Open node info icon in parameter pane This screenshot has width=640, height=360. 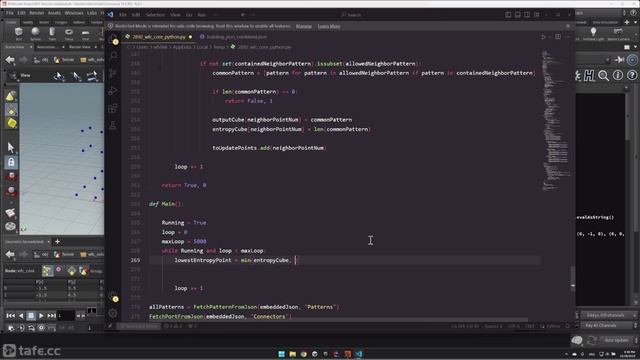[x=618, y=76]
